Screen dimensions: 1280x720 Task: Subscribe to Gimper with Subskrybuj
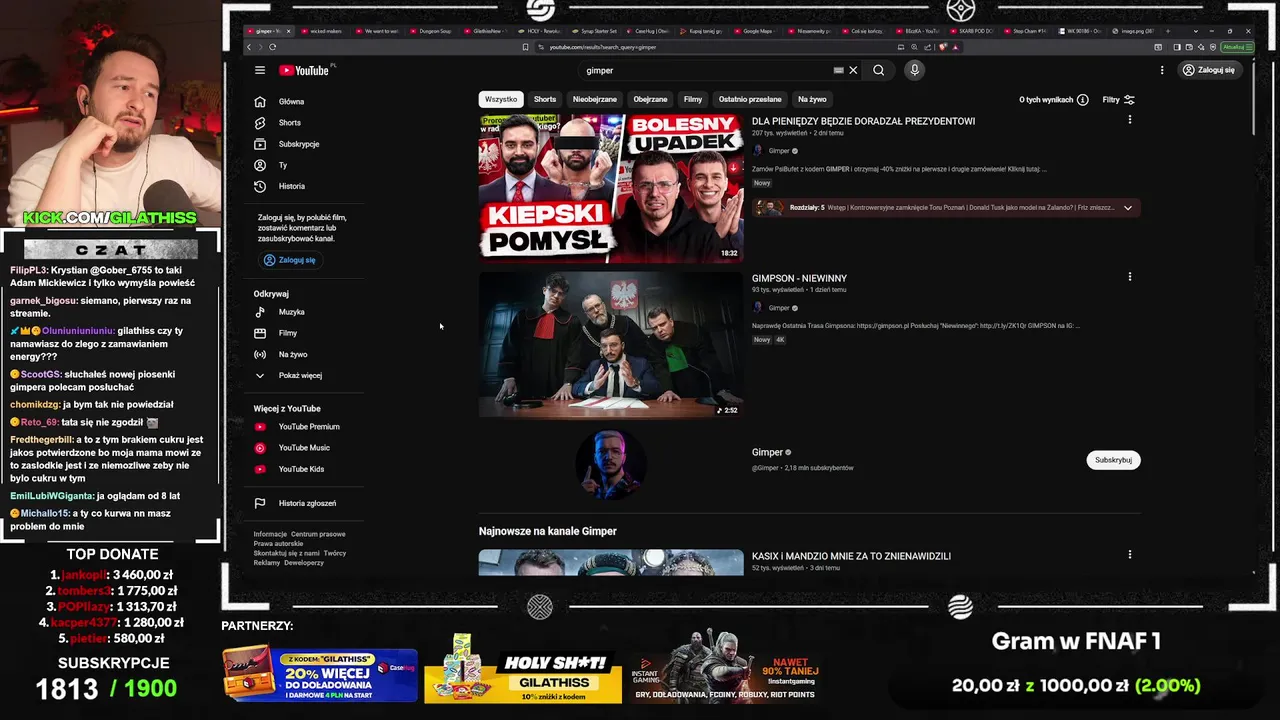(x=1113, y=460)
